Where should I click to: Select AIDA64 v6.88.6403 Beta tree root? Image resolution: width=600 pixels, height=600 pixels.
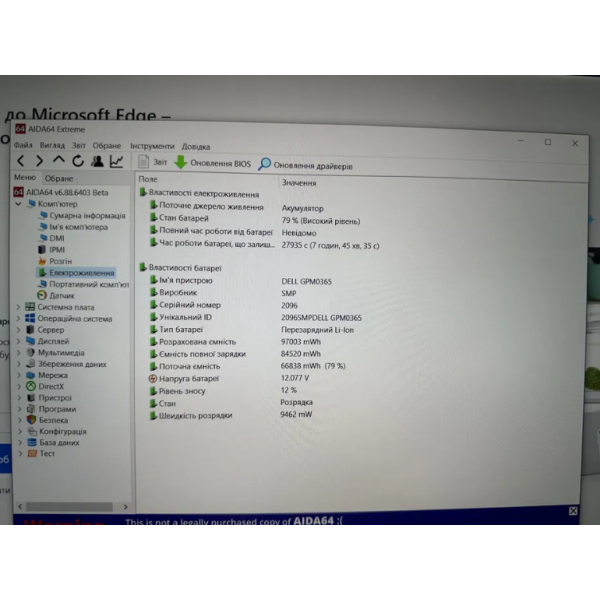61,192
